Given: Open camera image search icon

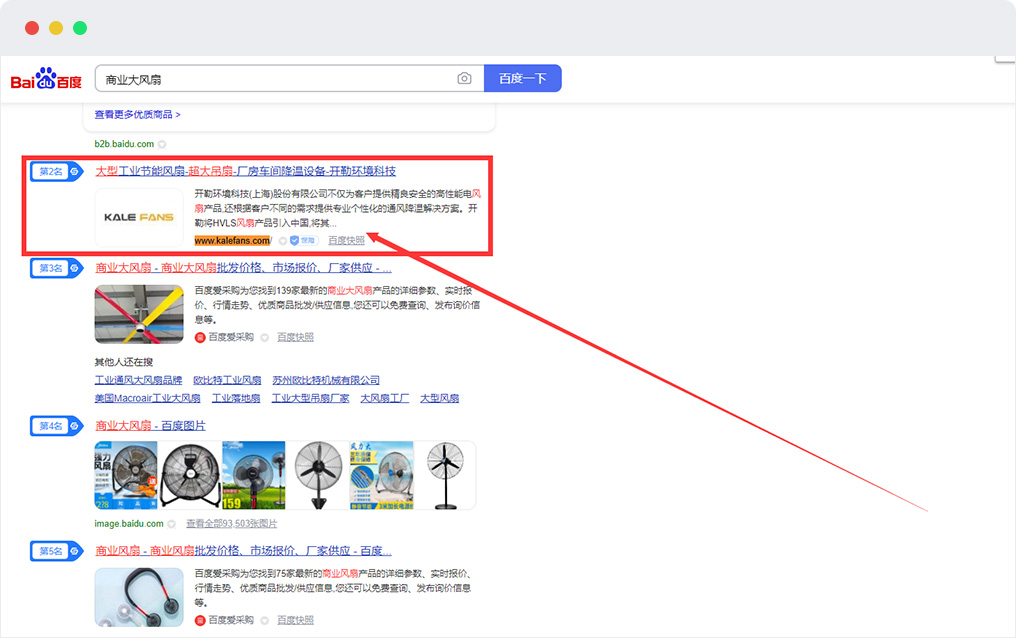Looking at the screenshot, I should (464, 78).
